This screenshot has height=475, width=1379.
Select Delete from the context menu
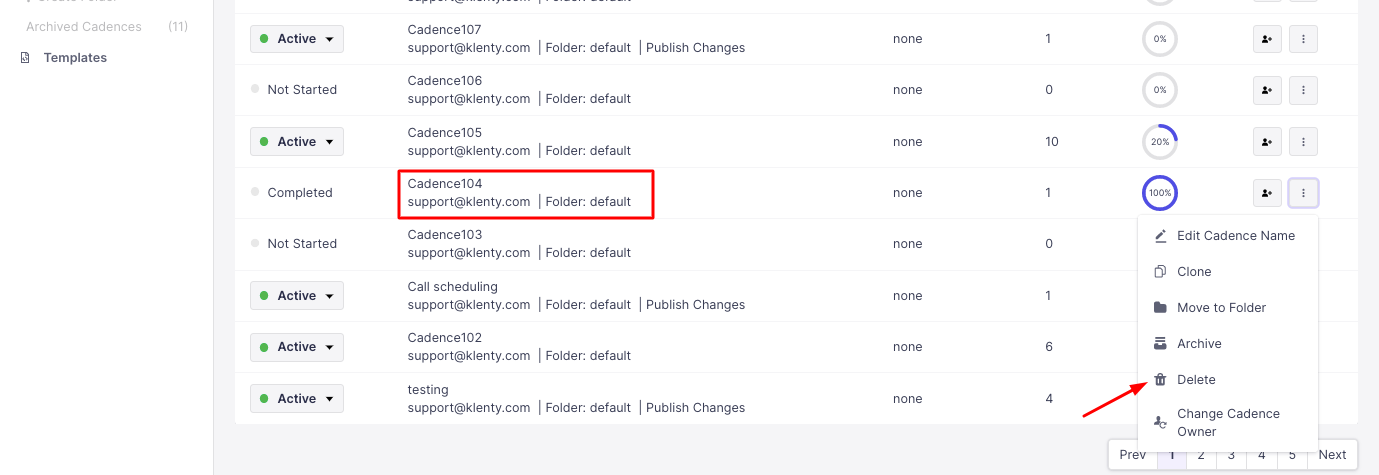click(x=1196, y=380)
